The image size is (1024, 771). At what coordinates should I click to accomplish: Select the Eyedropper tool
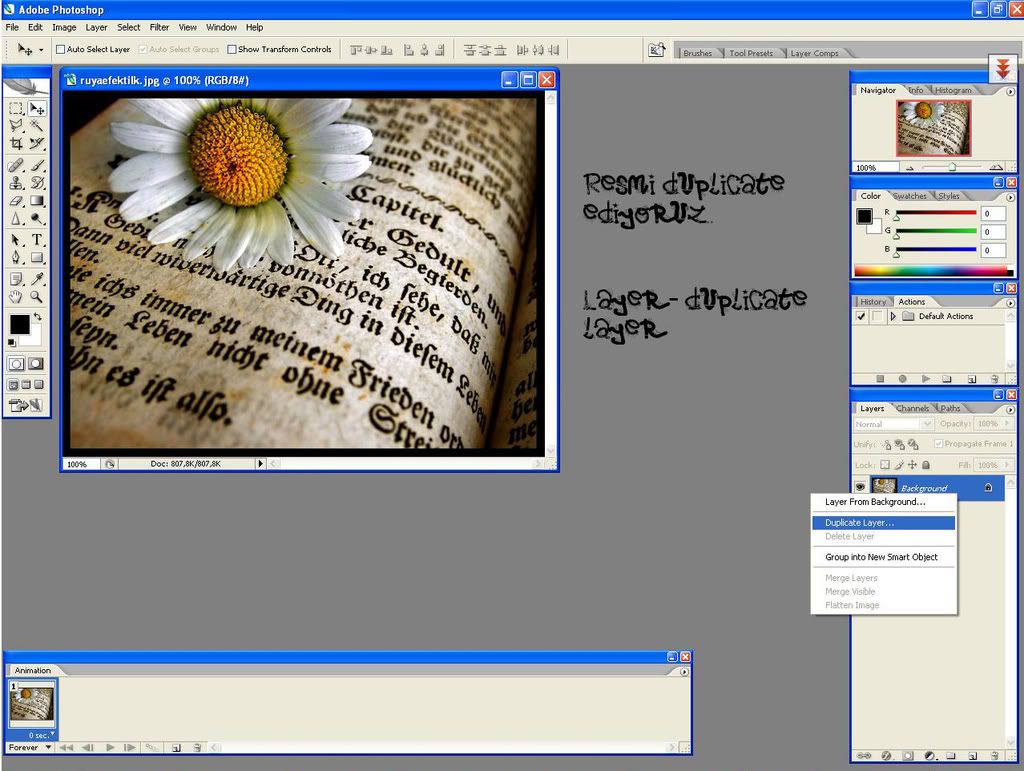(x=37, y=279)
